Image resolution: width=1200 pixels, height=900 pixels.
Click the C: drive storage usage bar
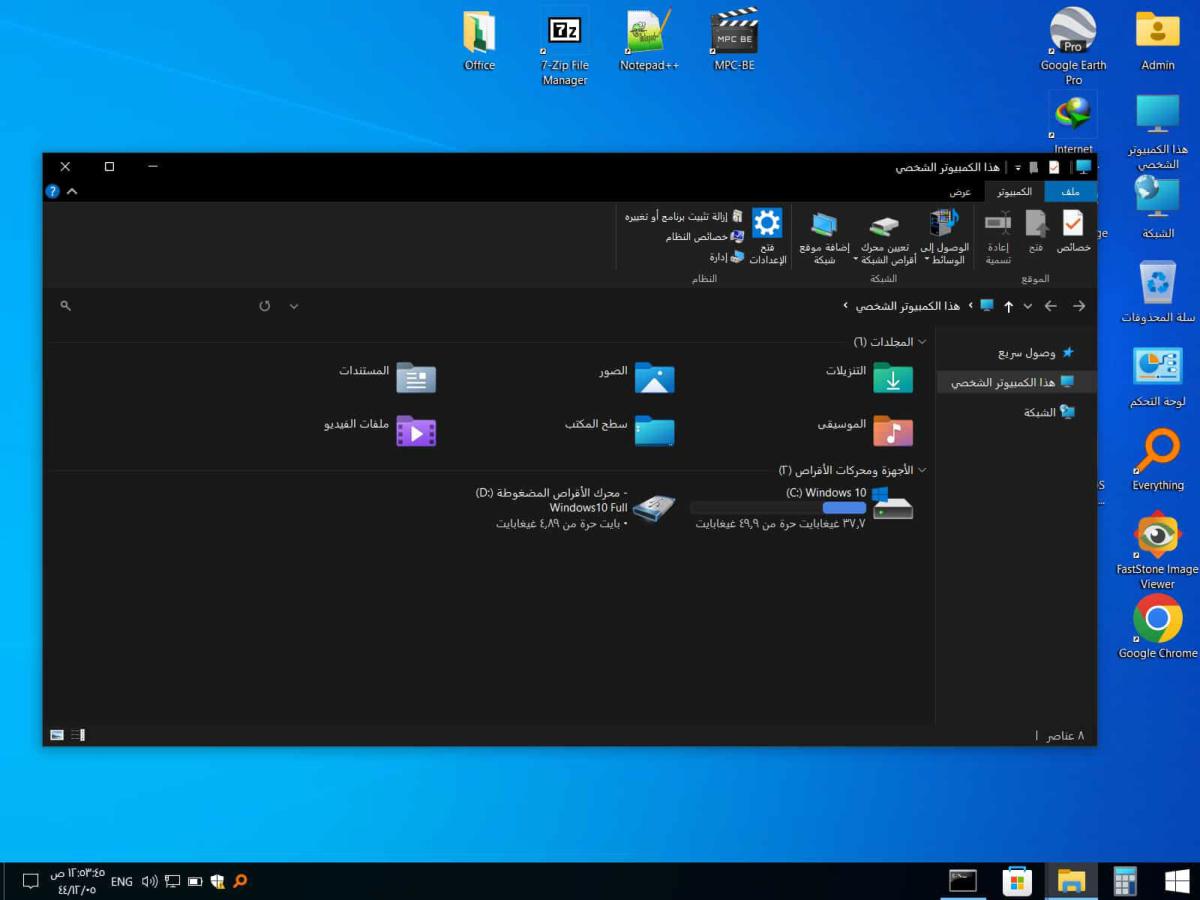[778, 508]
